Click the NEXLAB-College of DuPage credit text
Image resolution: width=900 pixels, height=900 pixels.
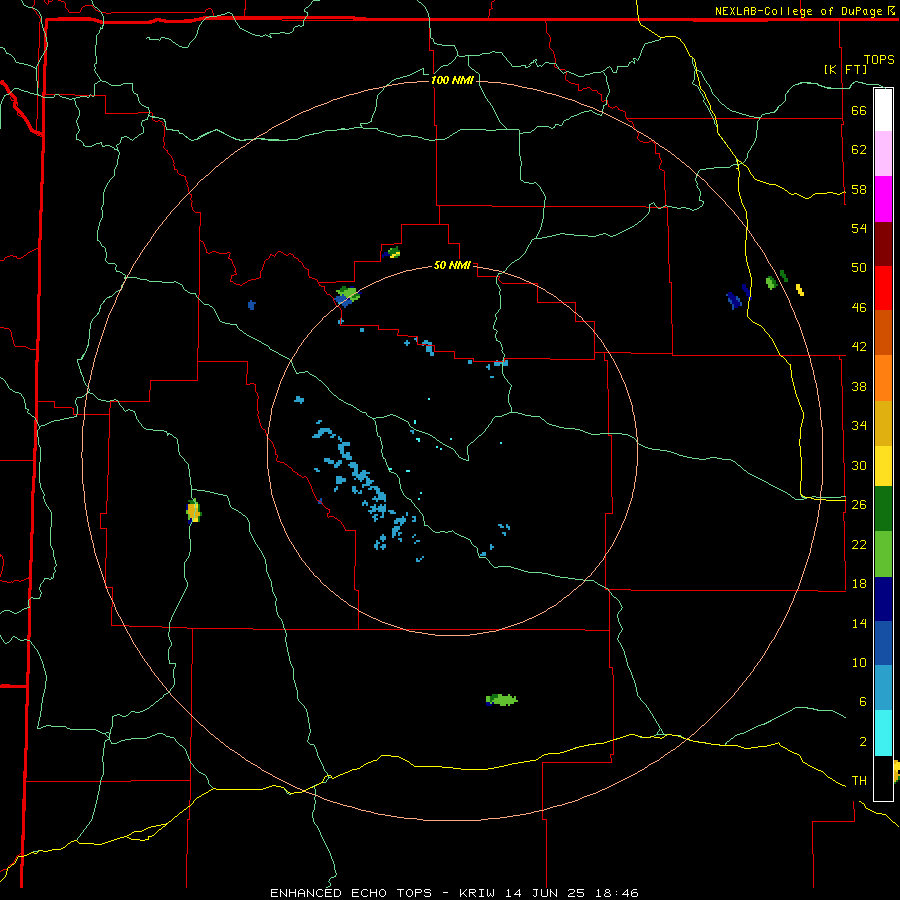point(804,11)
